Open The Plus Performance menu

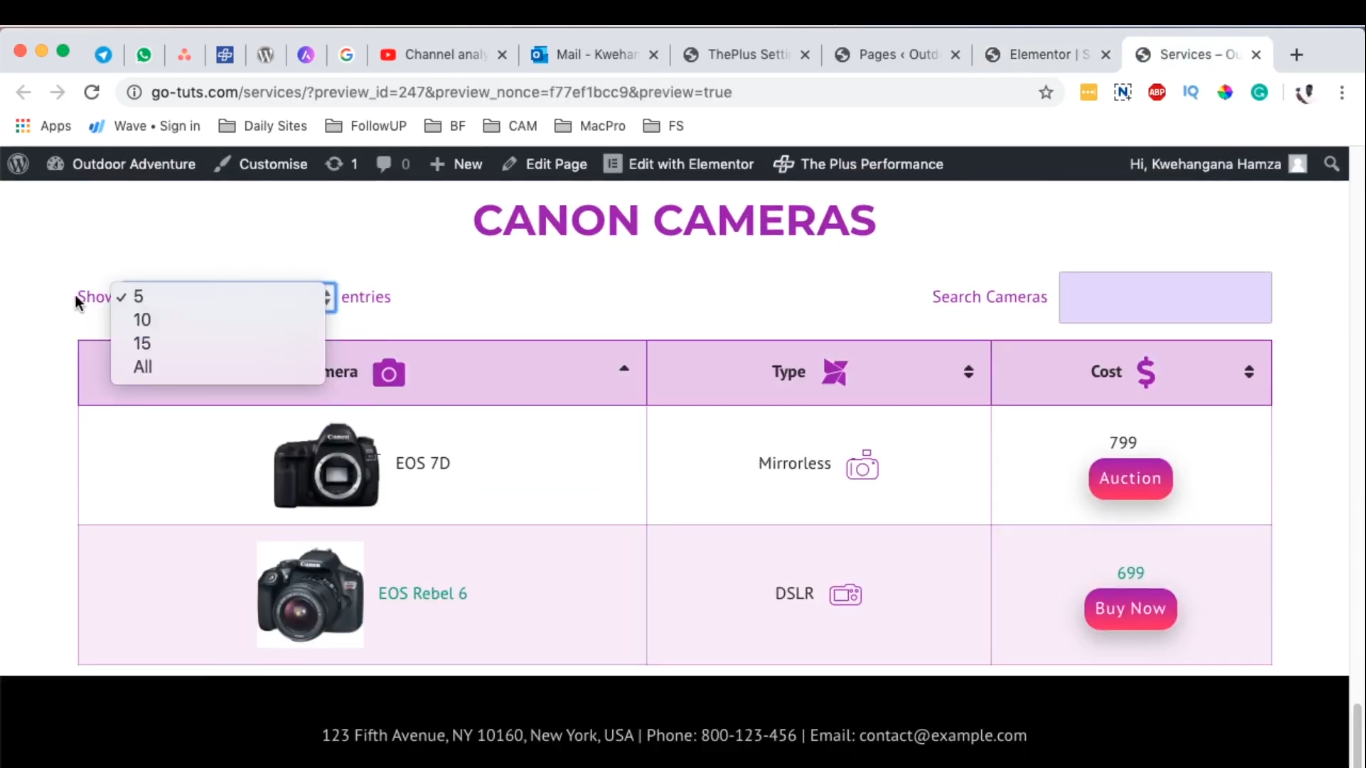858,164
